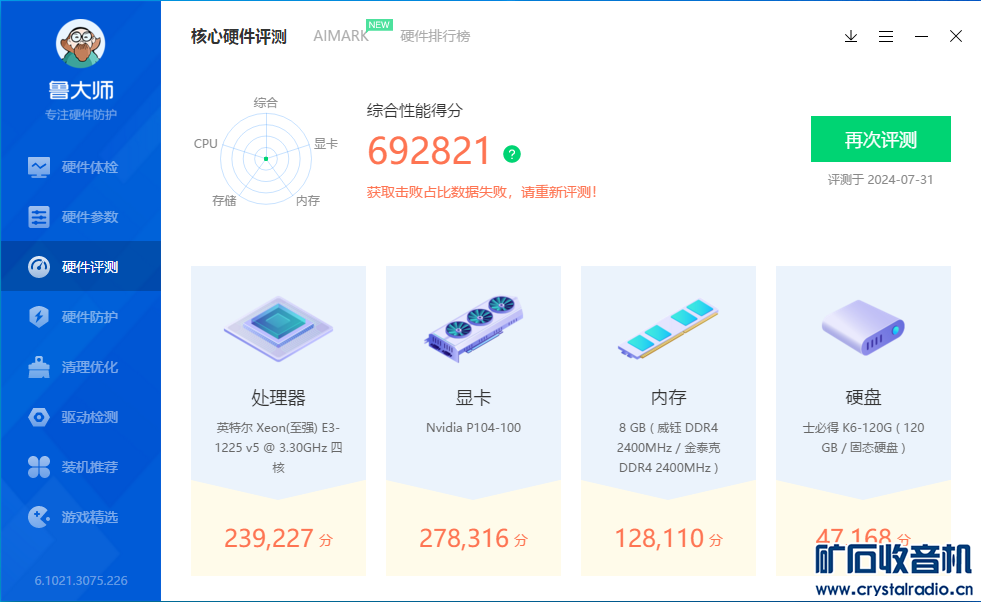
Task: Switch to the 硬件排行榜 tab
Action: [435, 36]
